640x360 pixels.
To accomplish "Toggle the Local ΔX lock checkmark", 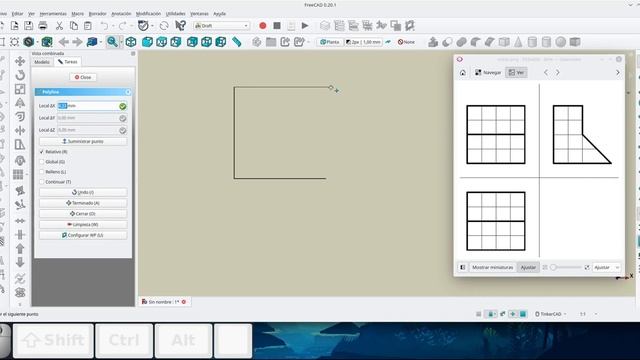I will pos(122,106).
